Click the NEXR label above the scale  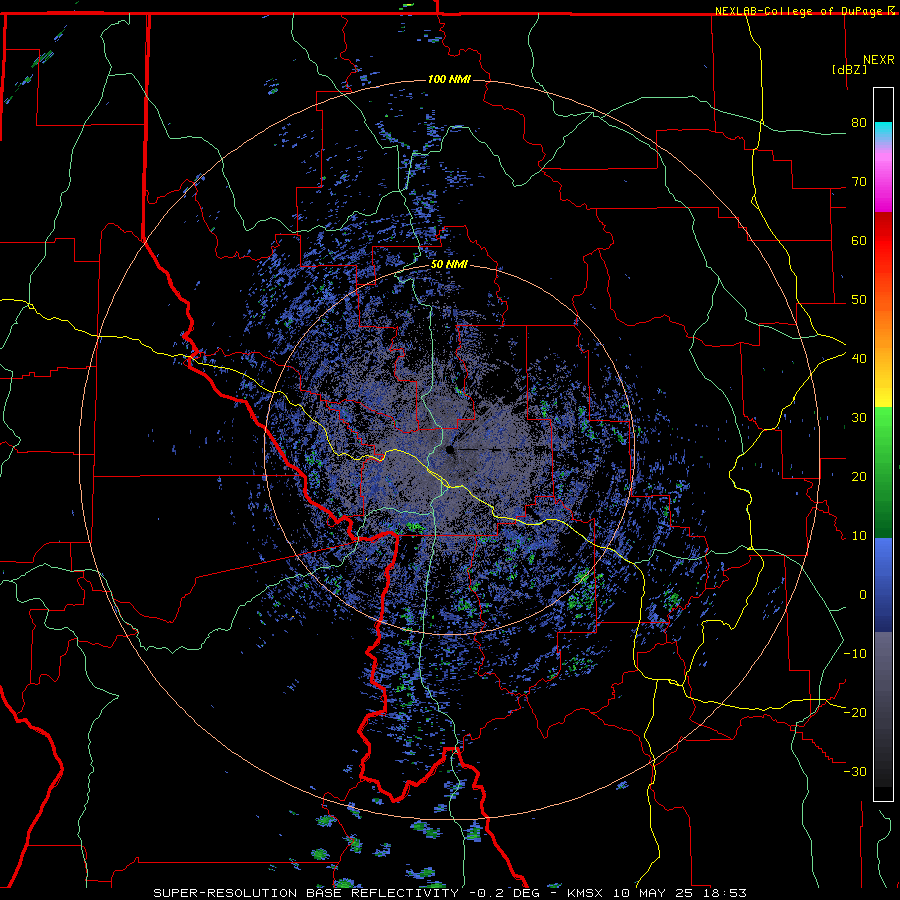coord(879,60)
